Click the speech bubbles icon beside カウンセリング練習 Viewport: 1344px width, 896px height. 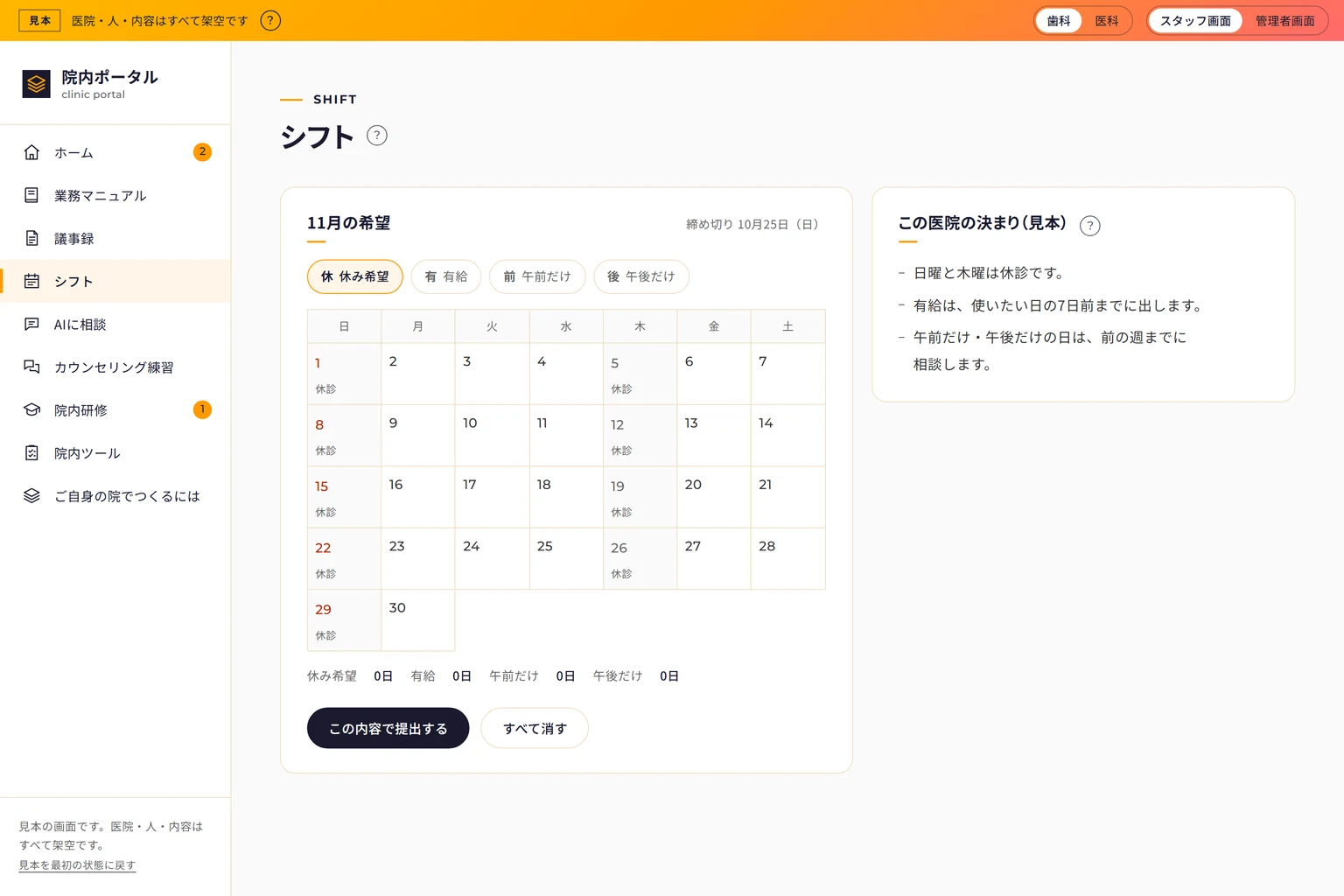(x=31, y=367)
